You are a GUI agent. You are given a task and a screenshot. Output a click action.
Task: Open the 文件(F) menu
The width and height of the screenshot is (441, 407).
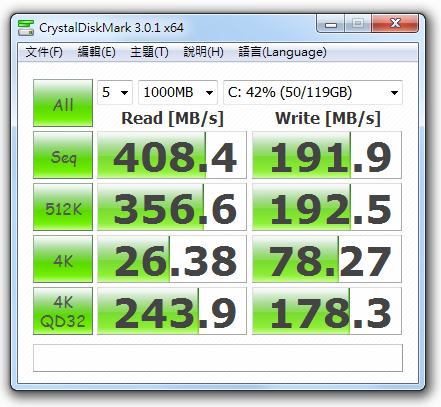click(44, 52)
